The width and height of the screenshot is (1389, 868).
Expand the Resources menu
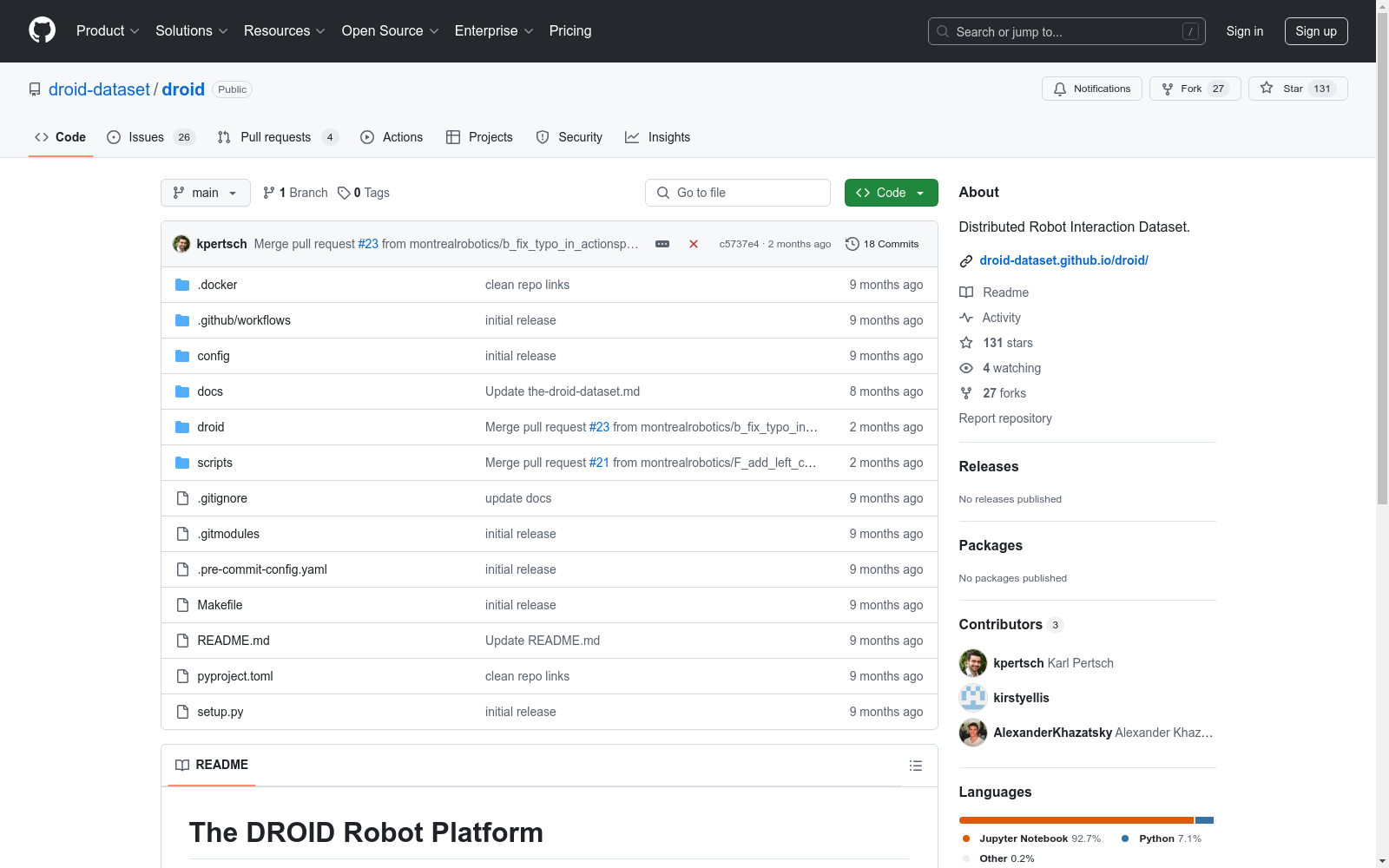click(285, 31)
